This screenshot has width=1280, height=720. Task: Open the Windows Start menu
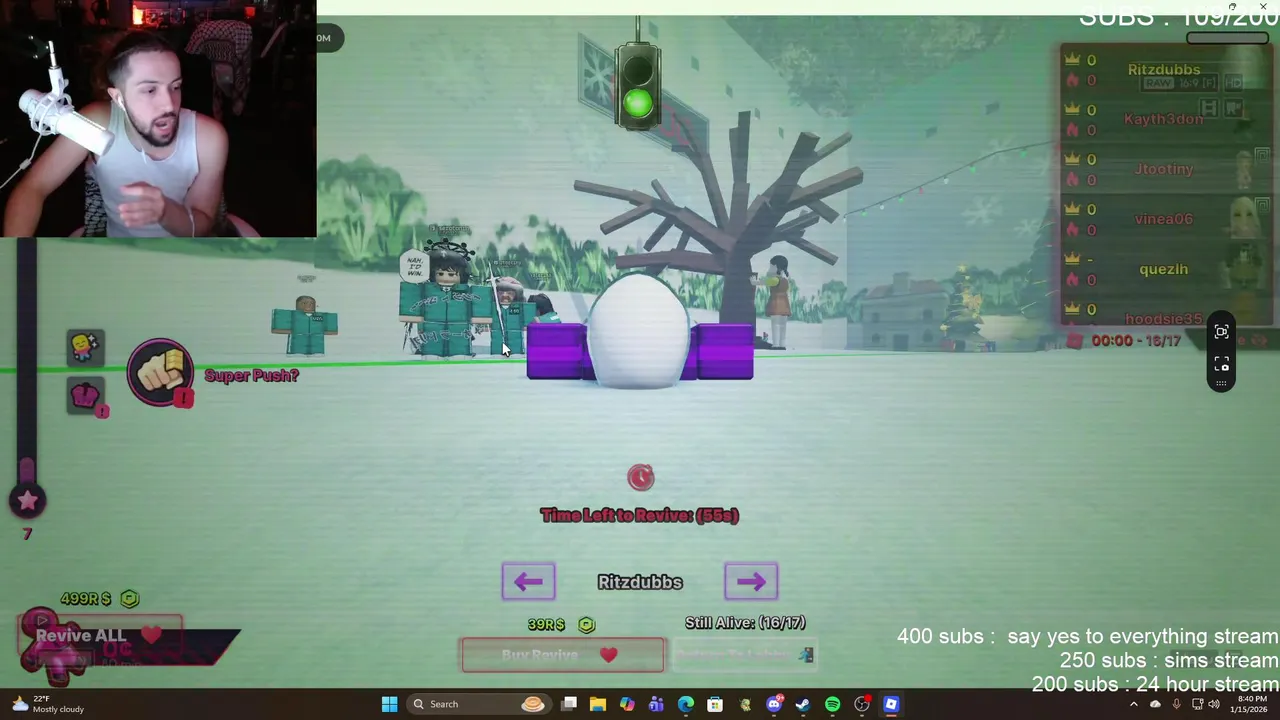click(390, 704)
